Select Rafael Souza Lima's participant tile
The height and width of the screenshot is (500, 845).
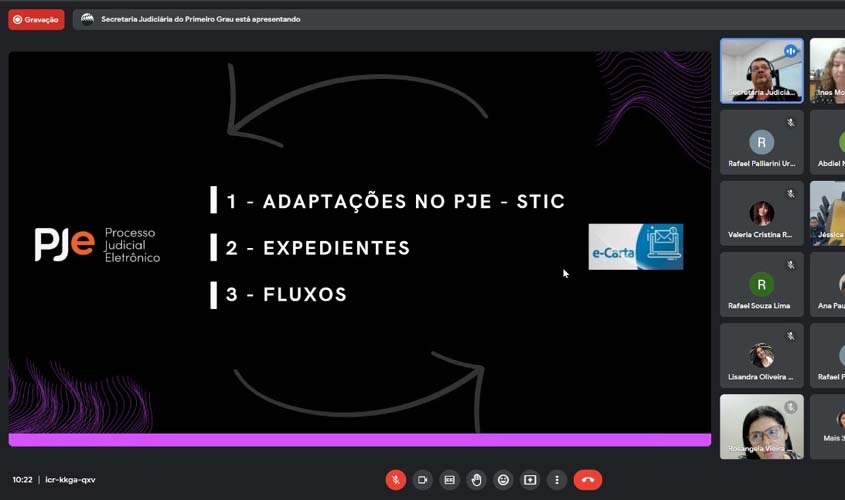click(761, 284)
